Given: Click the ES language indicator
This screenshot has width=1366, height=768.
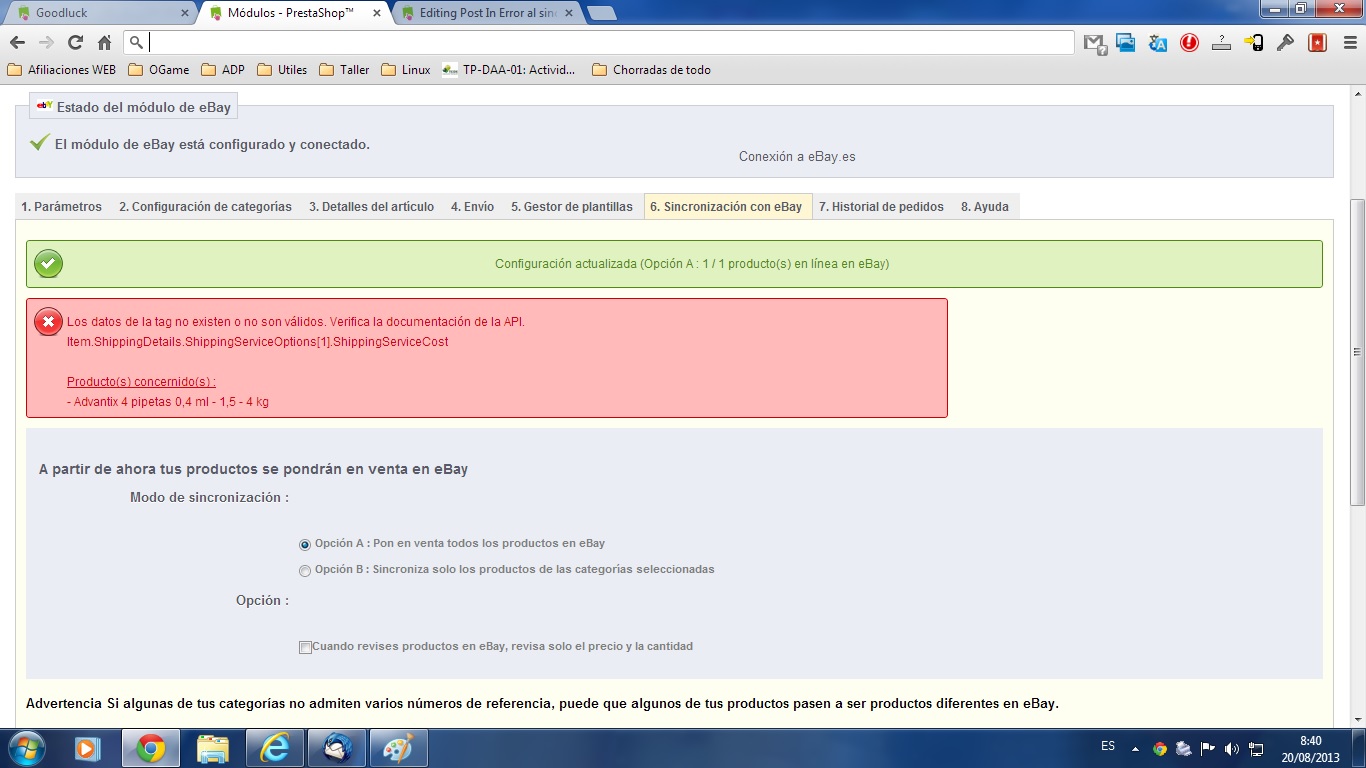Looking at the screenshot, I should click(1108, 746).
